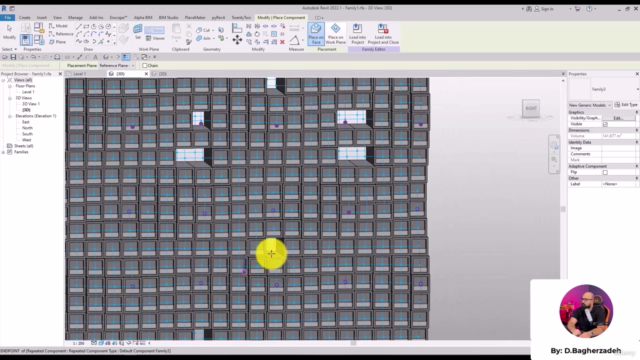The width and height of the screenshot is (640, 360).
Task: Click the Place on Face button
Action: 316,33
